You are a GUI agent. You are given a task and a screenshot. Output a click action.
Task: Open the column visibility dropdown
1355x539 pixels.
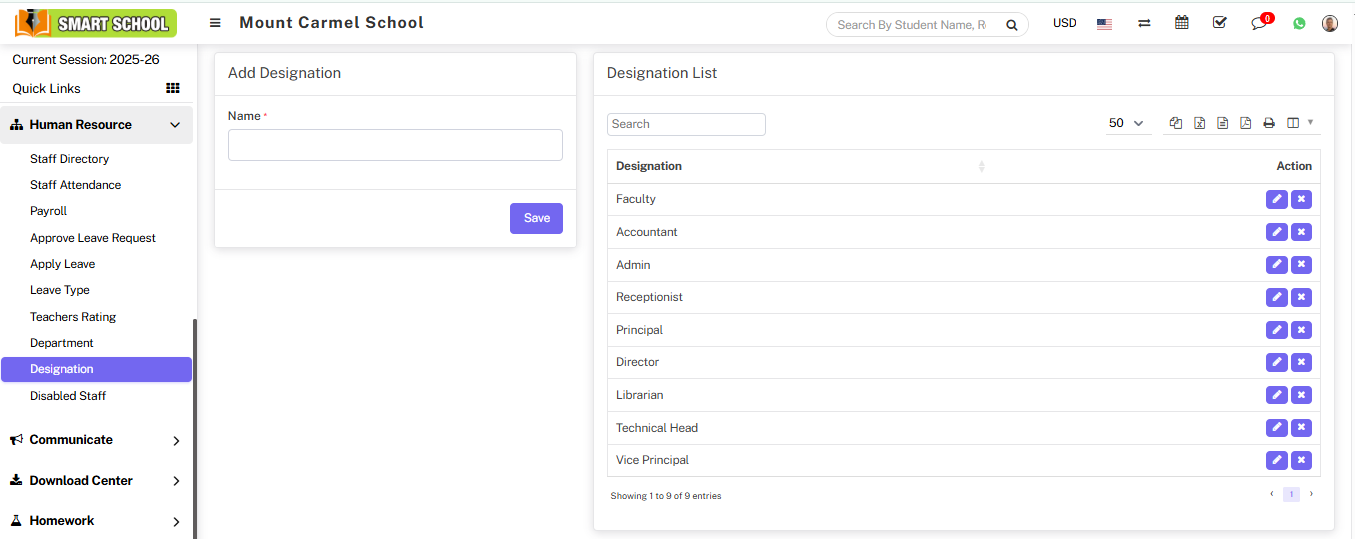tap(1300, 123)
